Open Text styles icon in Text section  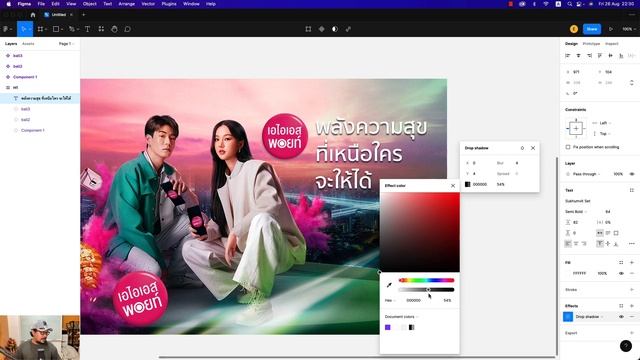[x=632, y=190]
